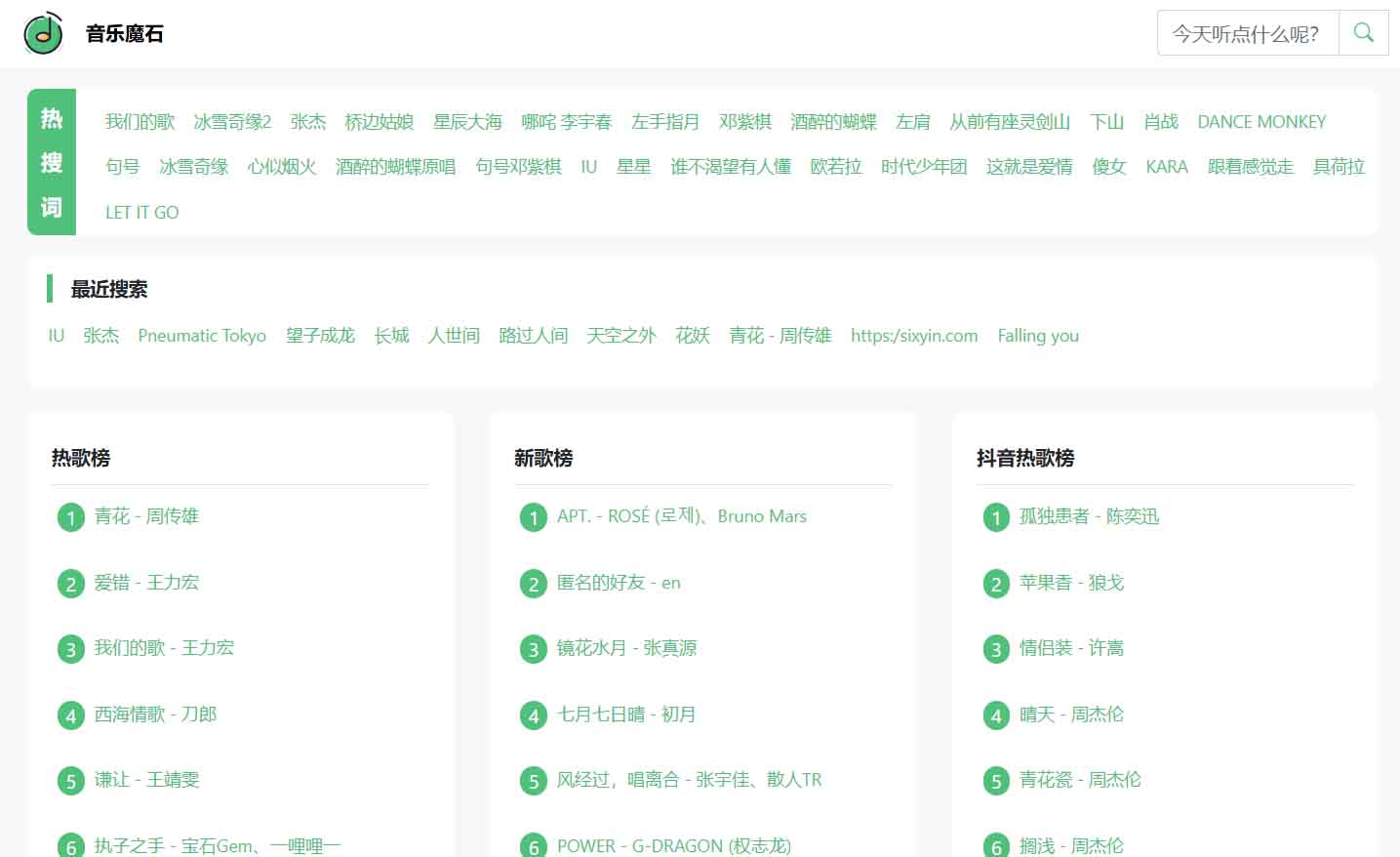Open 我们的歌 - 王力宏 in 热歌榜

click(x=164, y=648)
